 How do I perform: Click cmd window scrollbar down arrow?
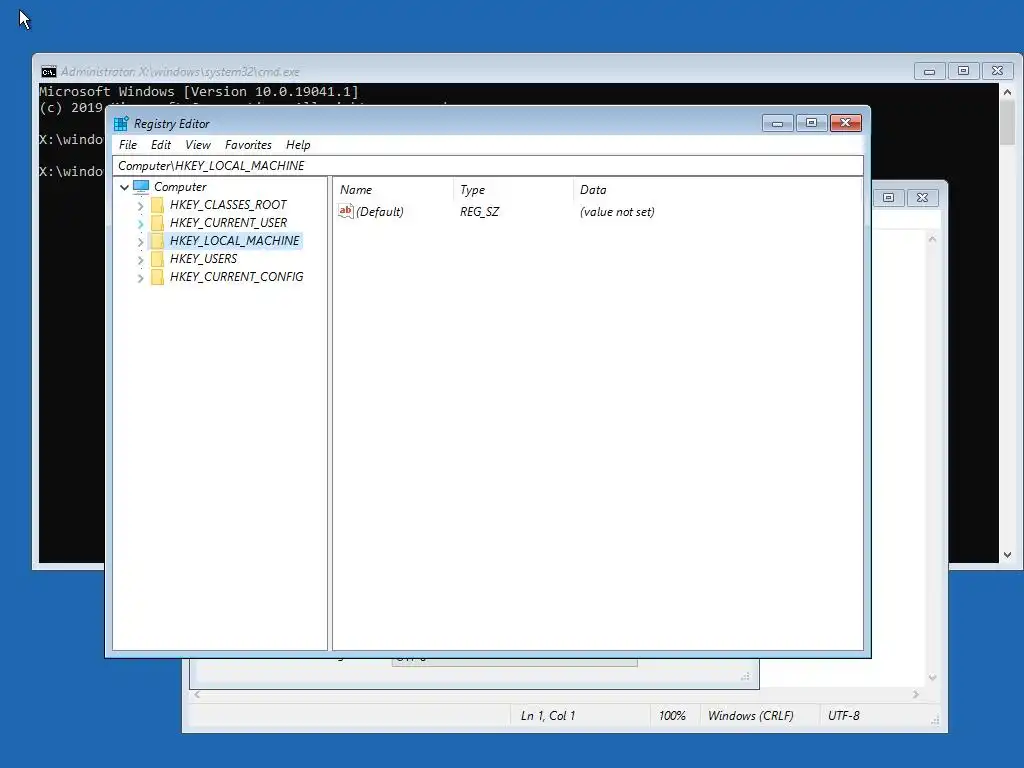[1008, 554]
